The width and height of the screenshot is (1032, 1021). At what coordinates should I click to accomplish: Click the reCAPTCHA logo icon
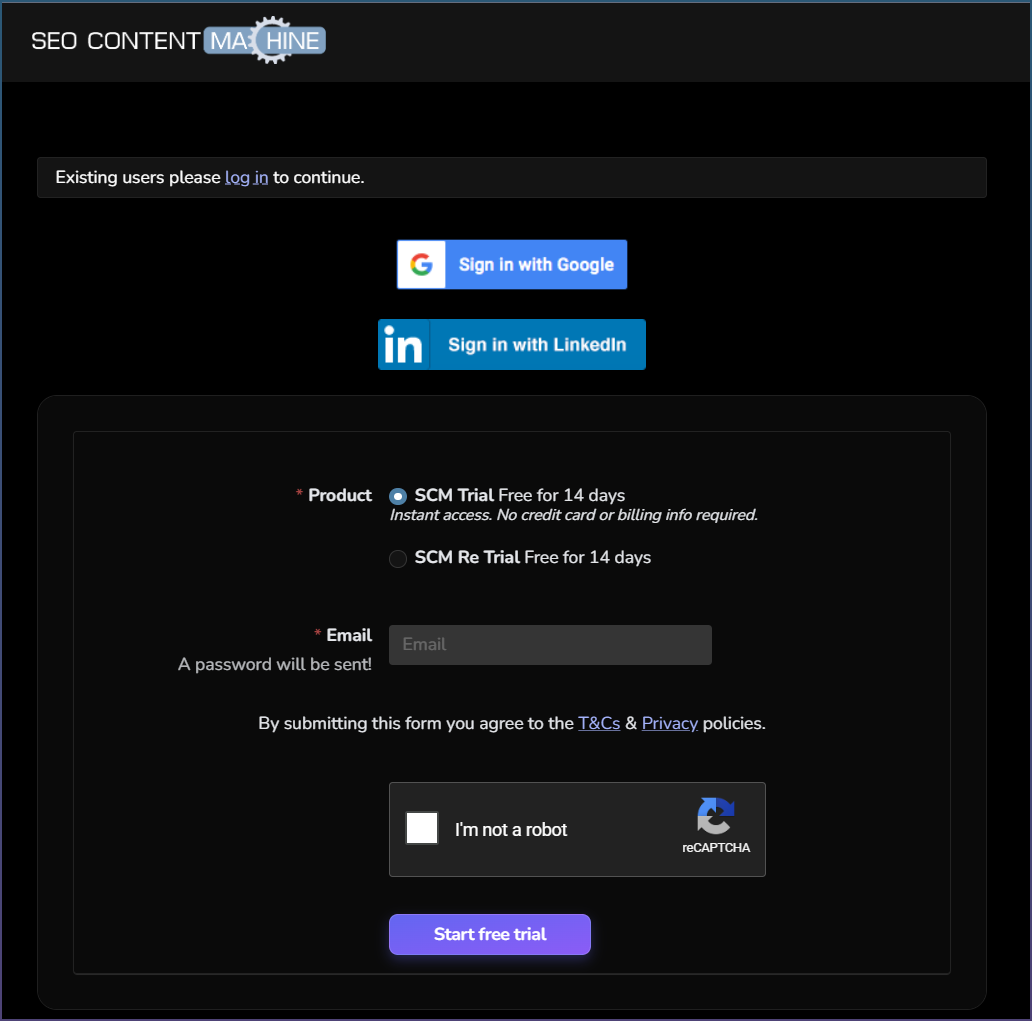[x=715, y=816]
